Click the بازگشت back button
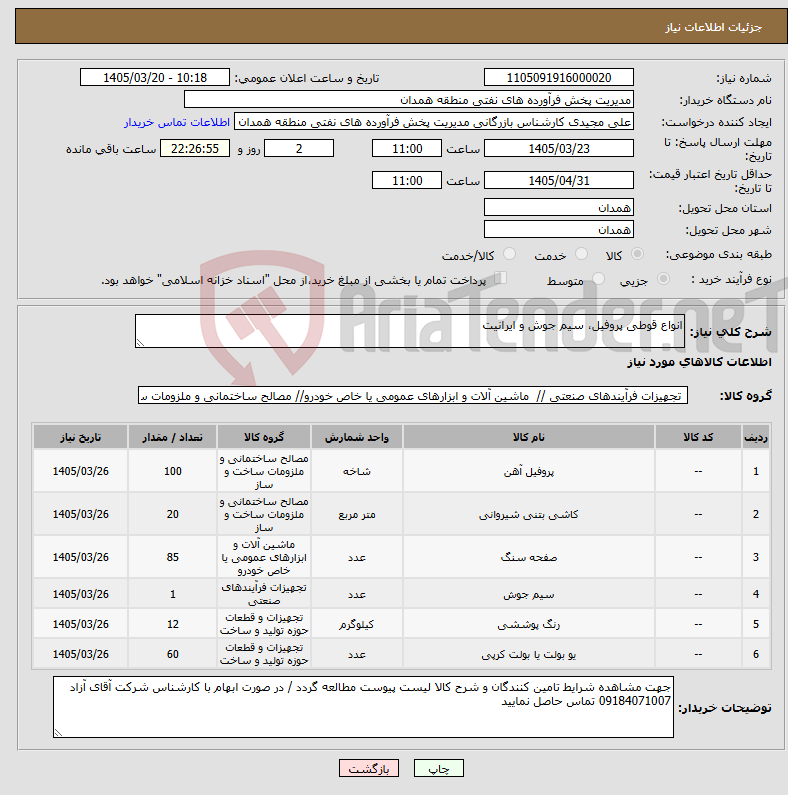The image size is (788, 795). tap(369, 768)
